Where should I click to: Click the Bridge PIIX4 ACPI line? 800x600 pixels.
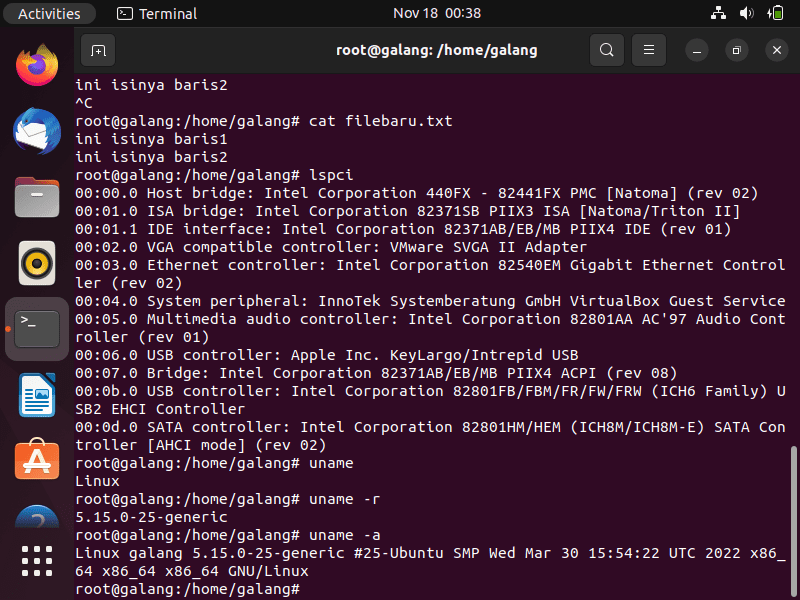tap(376, 373)
